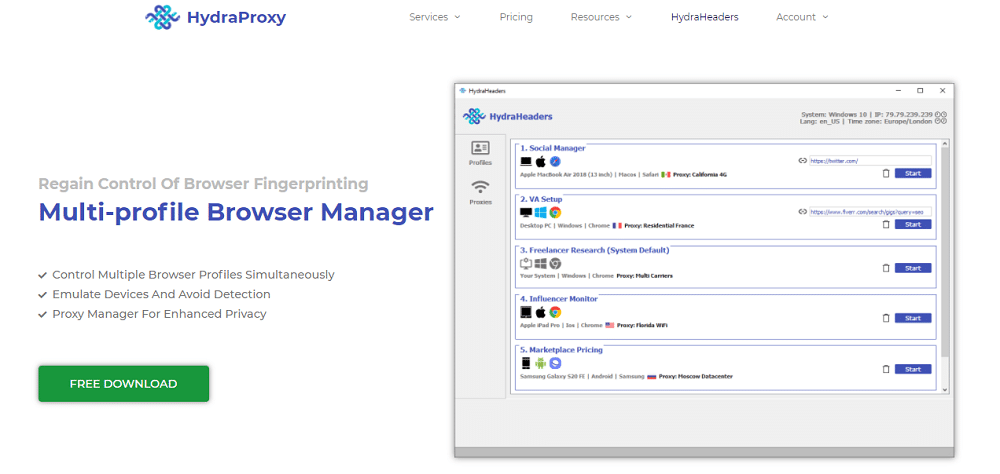This screenshot has width=1000, height=474.
Task: Click the vertical scrollbar thumb in profile list
Action: click(x=945, y=252)
